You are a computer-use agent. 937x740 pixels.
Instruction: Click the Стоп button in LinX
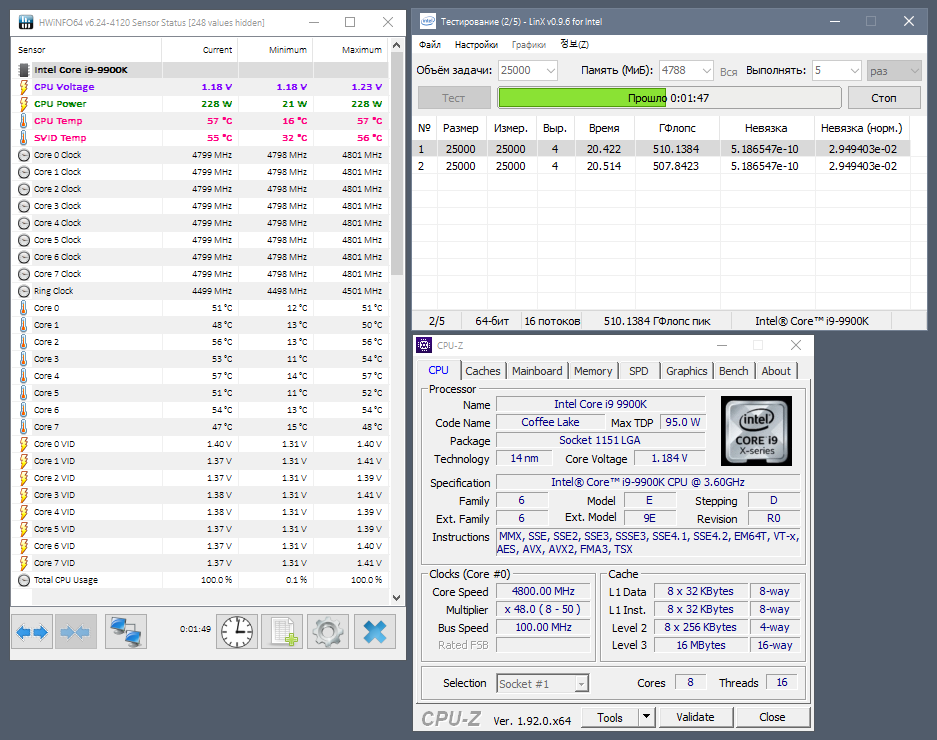point(884,97)
